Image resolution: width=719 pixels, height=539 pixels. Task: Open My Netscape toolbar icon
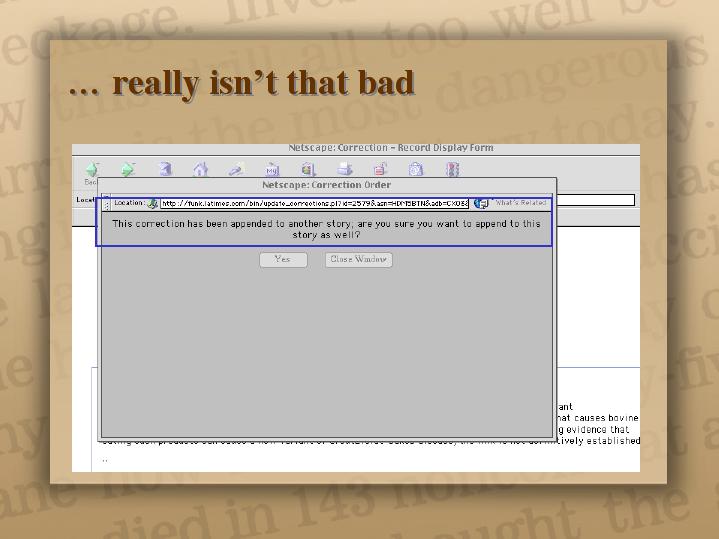[272, 169]
